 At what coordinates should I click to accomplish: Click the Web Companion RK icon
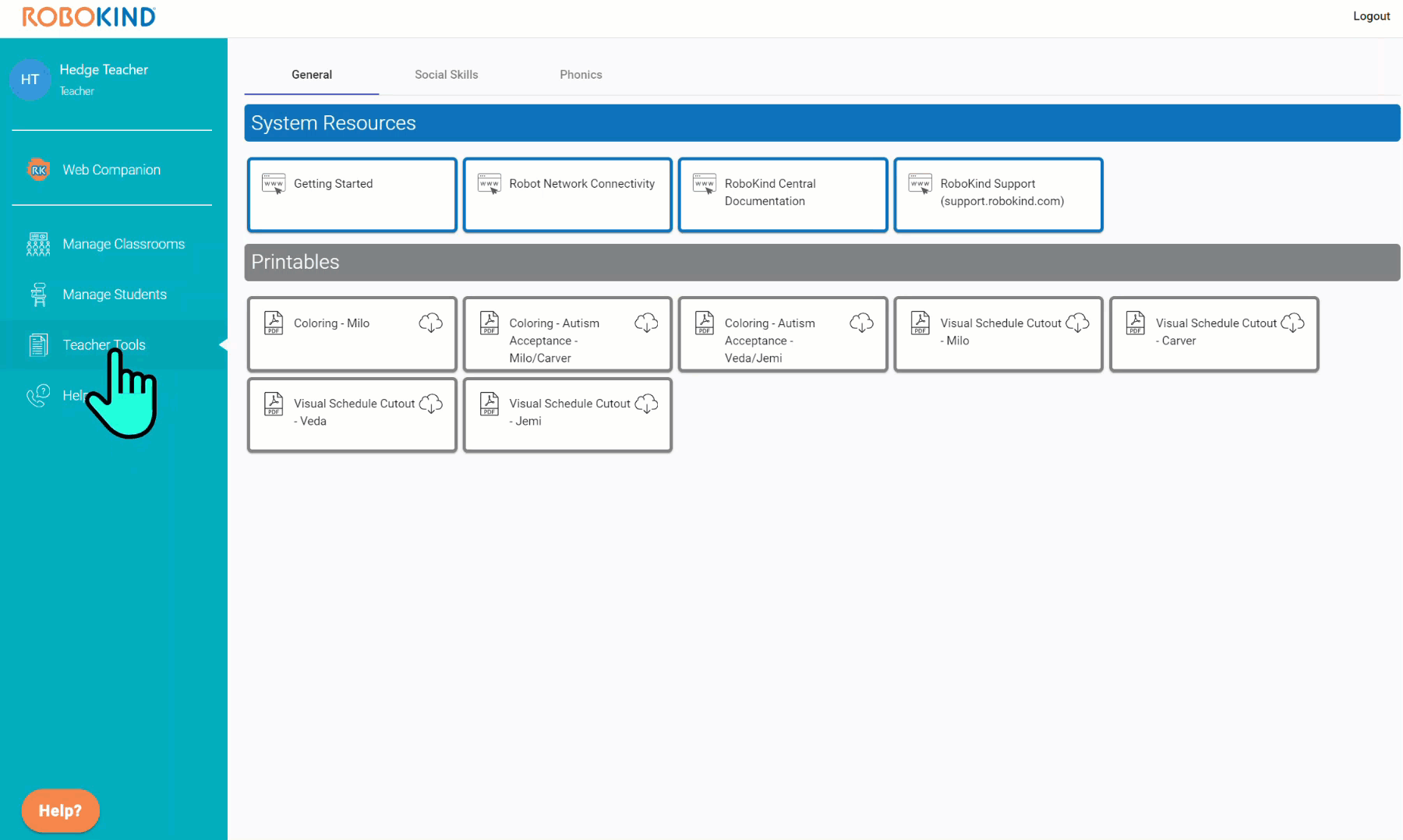tap(38, 170)
